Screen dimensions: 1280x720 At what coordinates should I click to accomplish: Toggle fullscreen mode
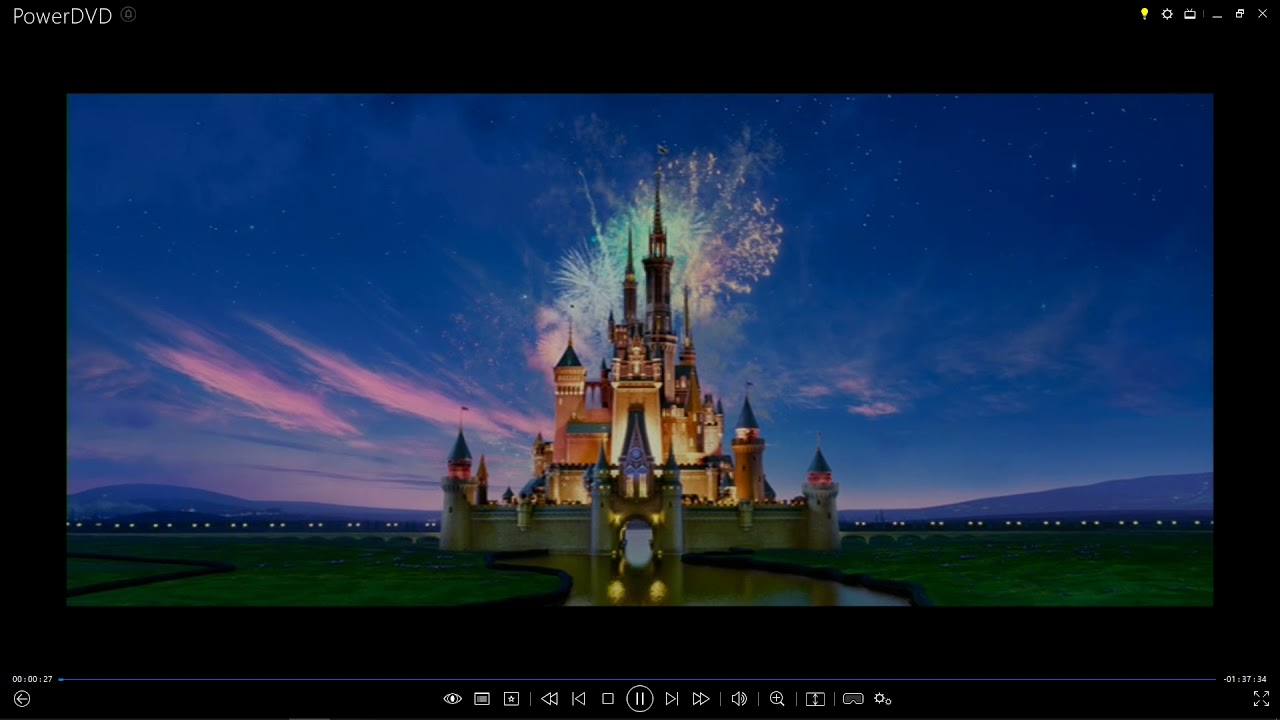[1261, 699]
